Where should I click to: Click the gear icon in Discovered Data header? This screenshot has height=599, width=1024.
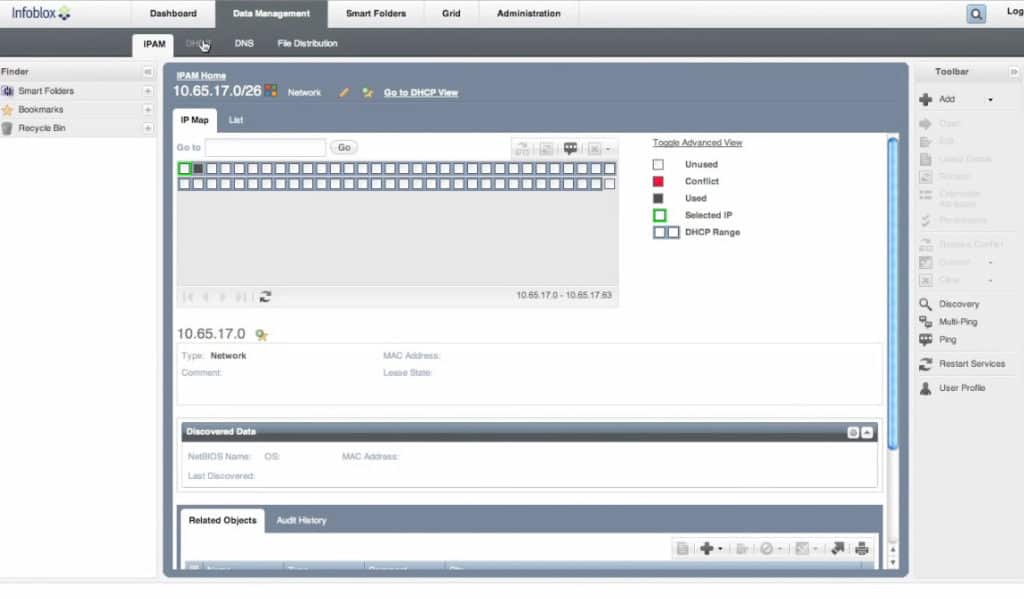point(853,432)
